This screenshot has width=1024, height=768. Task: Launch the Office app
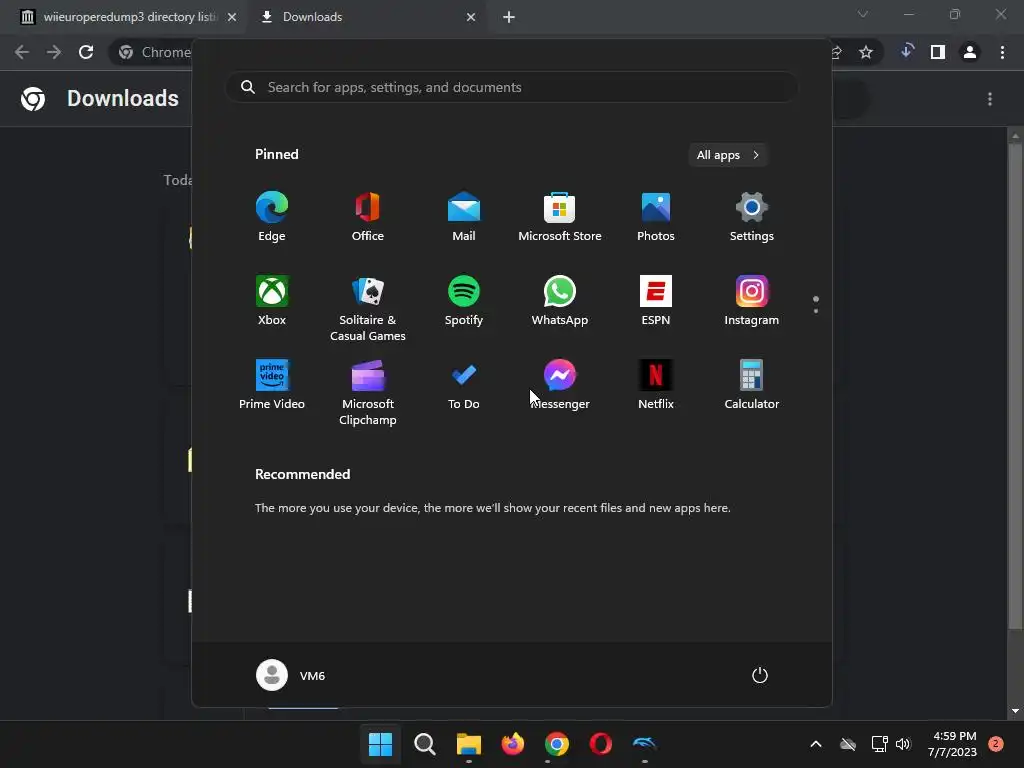click(368, 216)
